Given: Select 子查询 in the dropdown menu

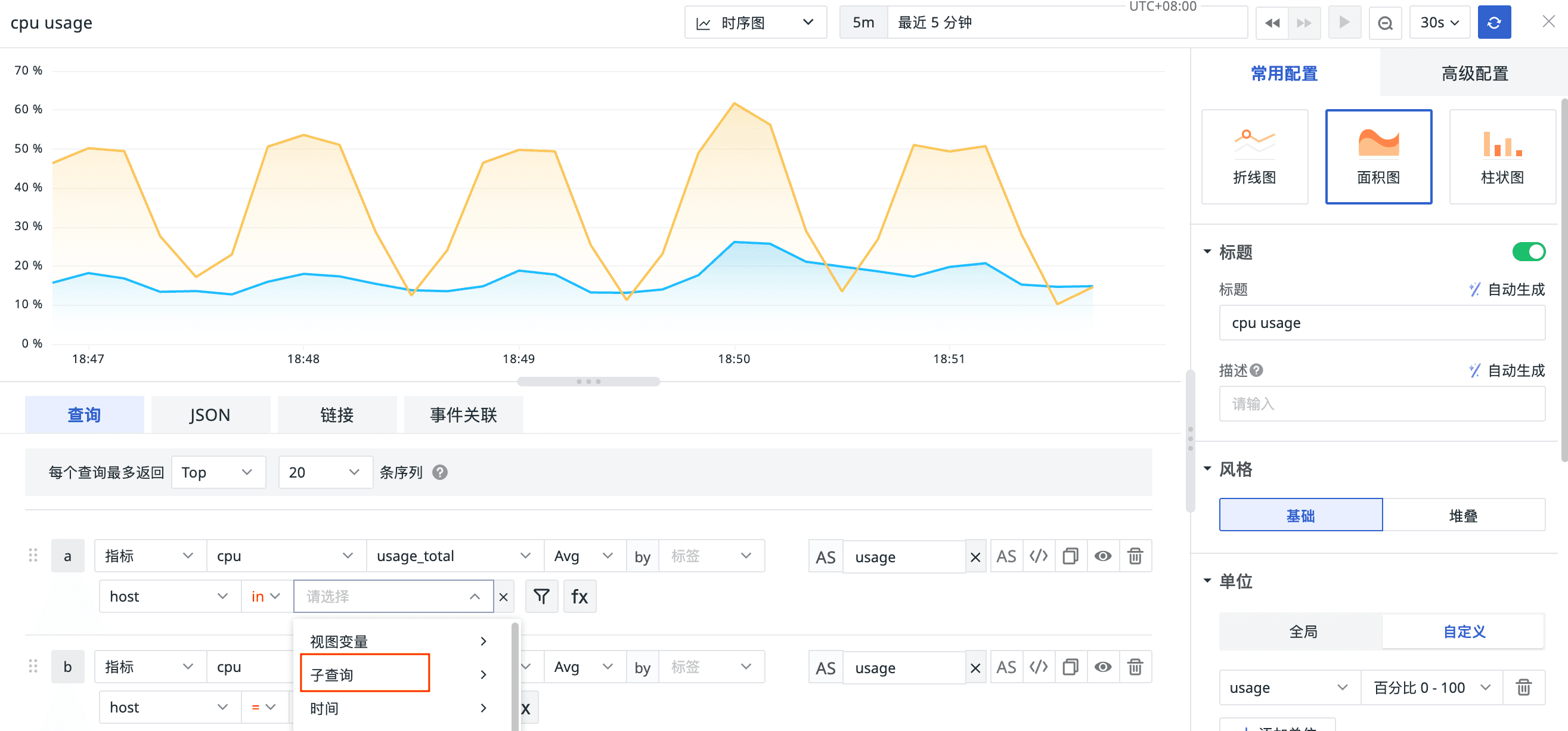Looking at the screenshot, I should (x=365, y=674).
